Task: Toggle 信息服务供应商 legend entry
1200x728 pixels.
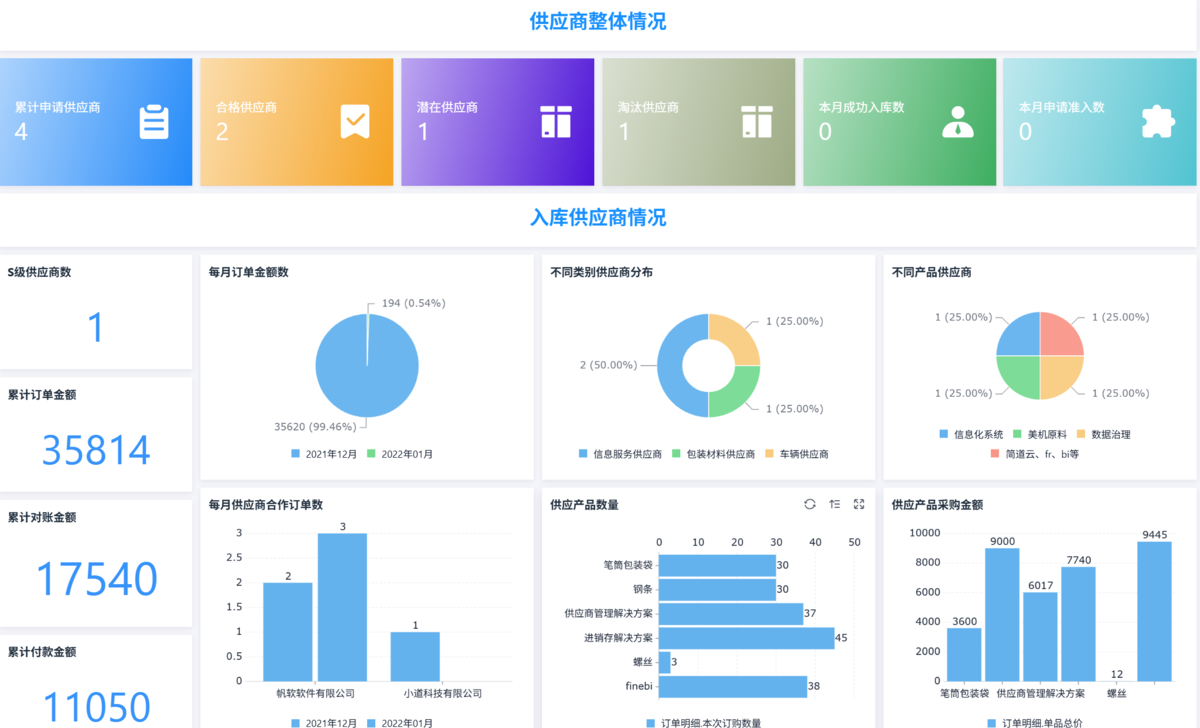Action: coord(620,454)
